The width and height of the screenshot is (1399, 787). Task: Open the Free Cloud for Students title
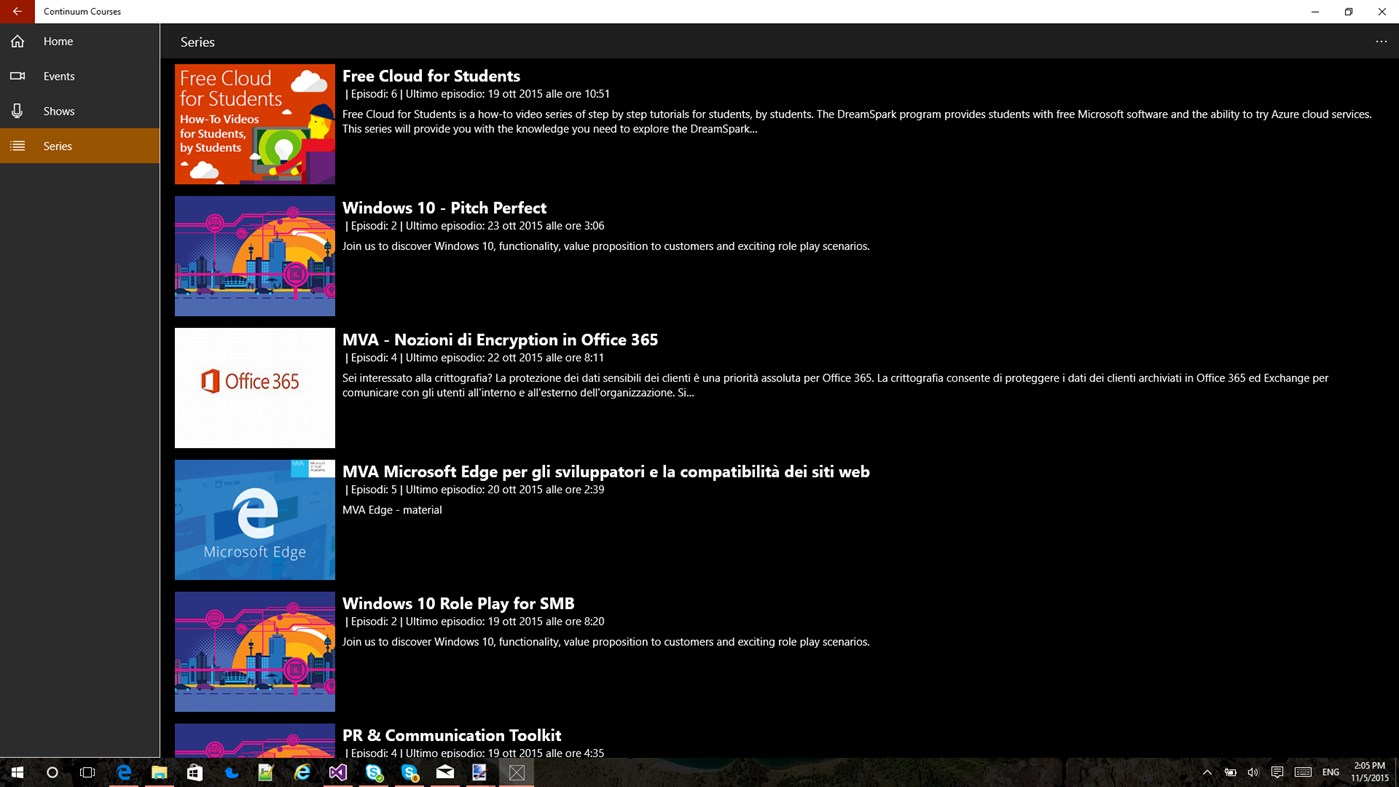click(431, 76)
